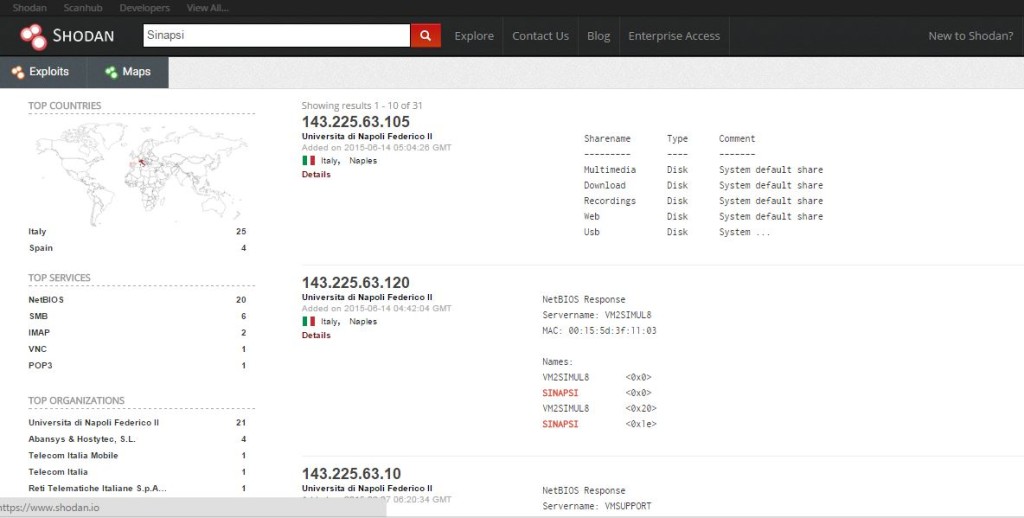Open the Contact Us page
The width and height of the screenshot is (1024, 518).
coord(540,36)
